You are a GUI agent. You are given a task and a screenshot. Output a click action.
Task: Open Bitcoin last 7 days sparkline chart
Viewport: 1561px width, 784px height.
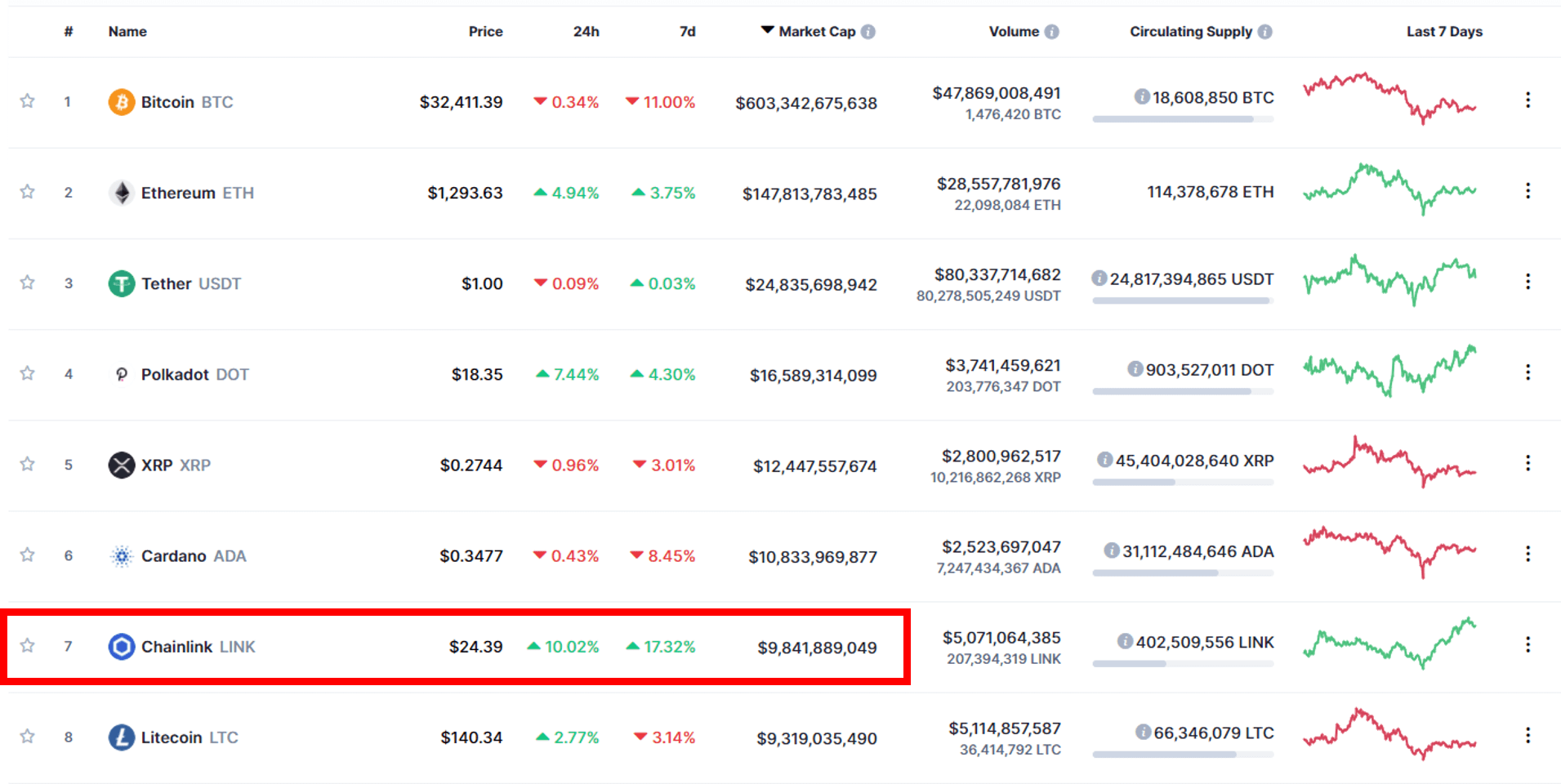1389,98
